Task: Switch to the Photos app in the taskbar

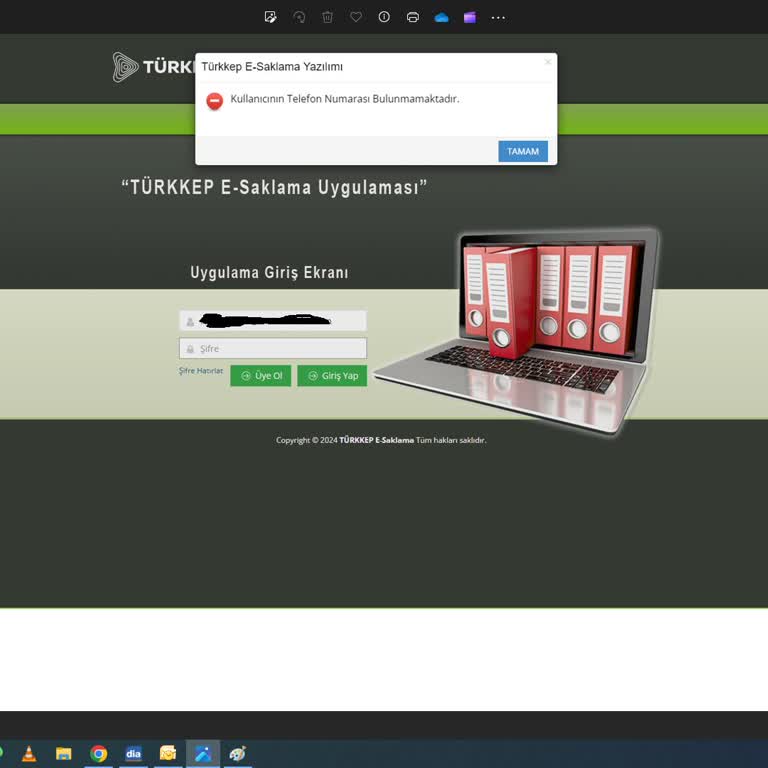Action: (x=203, y=754)
